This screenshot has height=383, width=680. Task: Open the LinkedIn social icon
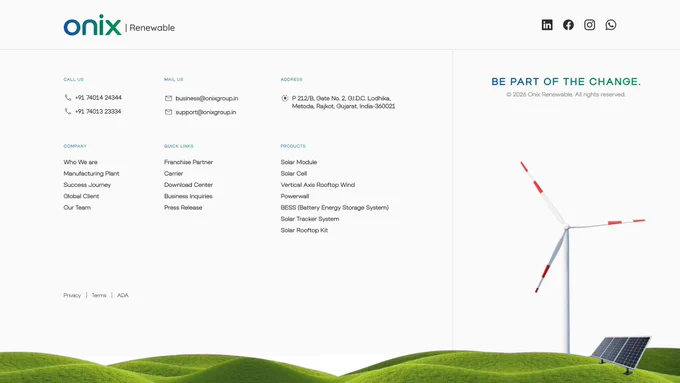point(547,25)
